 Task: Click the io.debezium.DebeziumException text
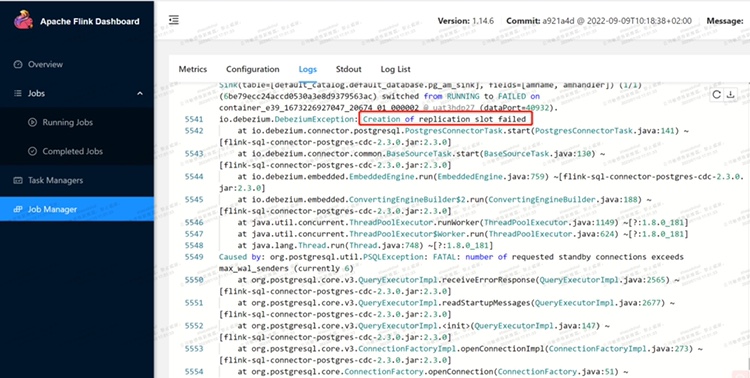click(x=288, y=119)
